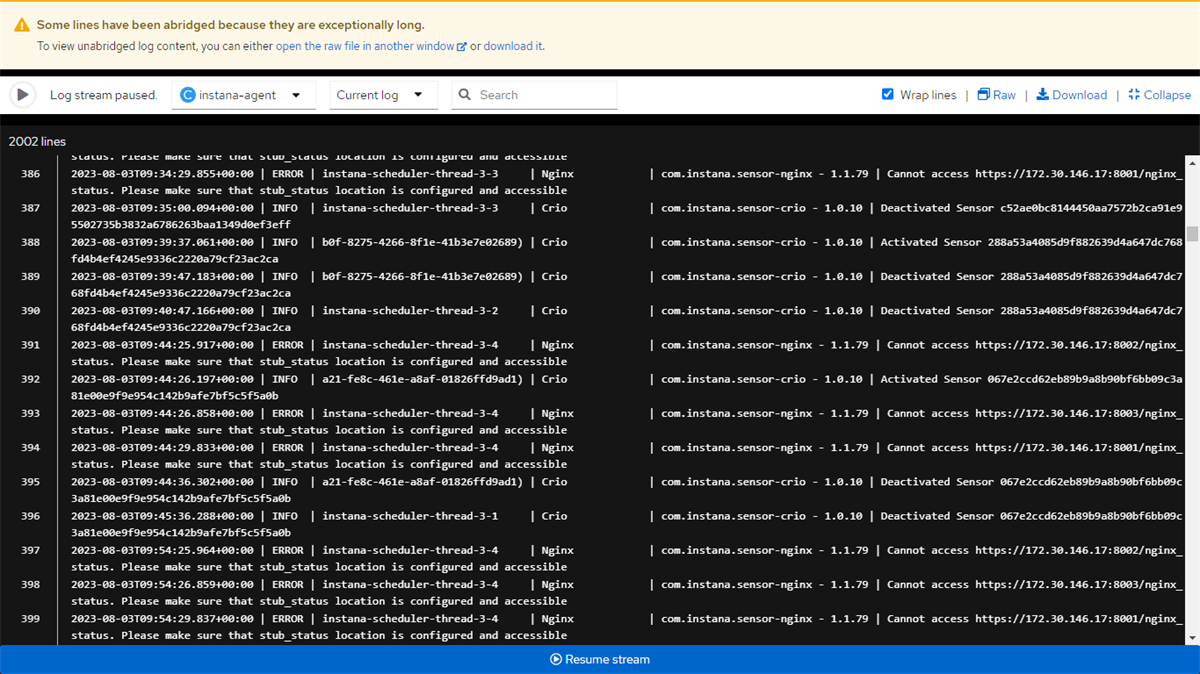Click the log scrollbar up arrow

tap(1192, 162)
